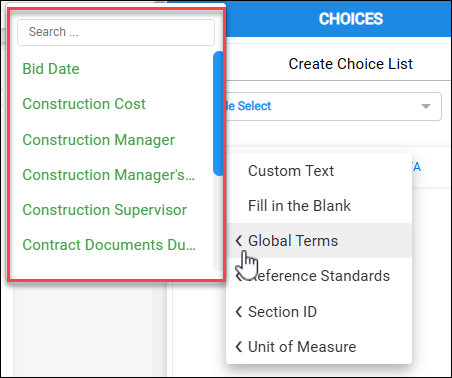Click the chevron beside Global Terms
452x378 pixels.
click(x=239, y=240)
